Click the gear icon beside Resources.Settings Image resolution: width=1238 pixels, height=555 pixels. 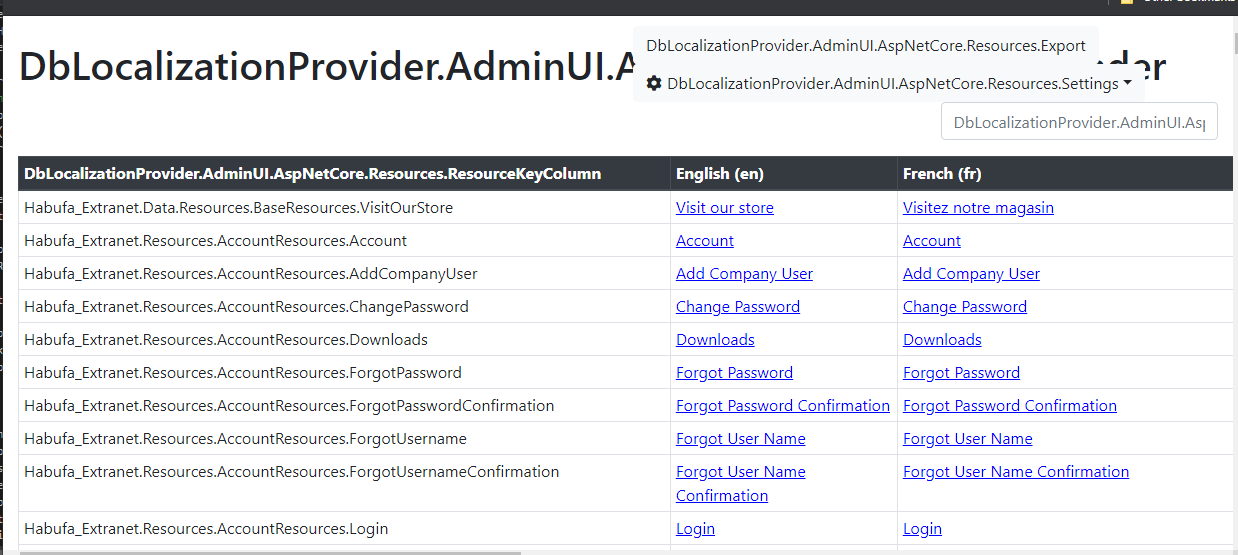pos(654,84)
